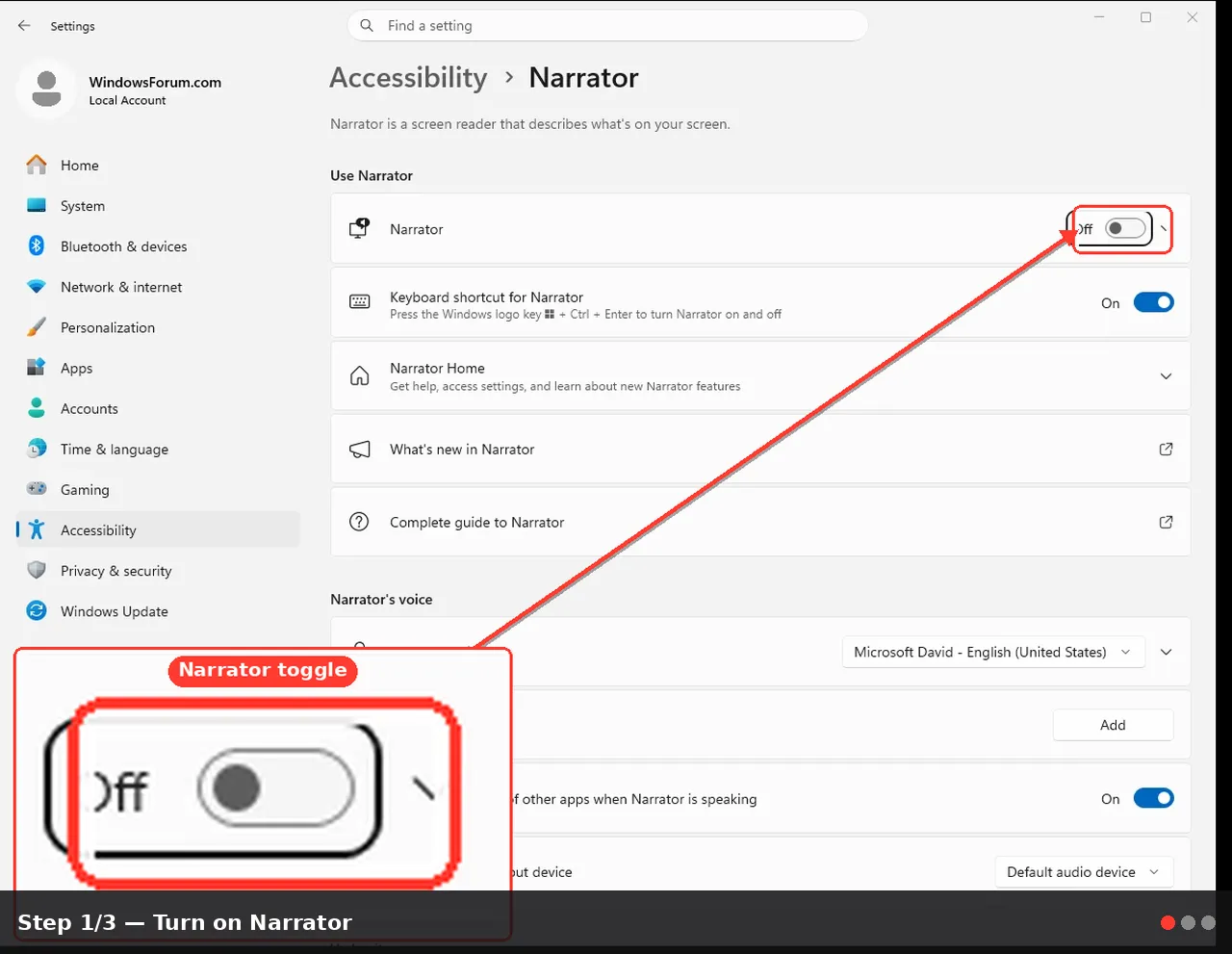This screenshot has width=1232, height=954.
Task: Expand the Narrator's voice row chevron
Action: [1166, 652]
